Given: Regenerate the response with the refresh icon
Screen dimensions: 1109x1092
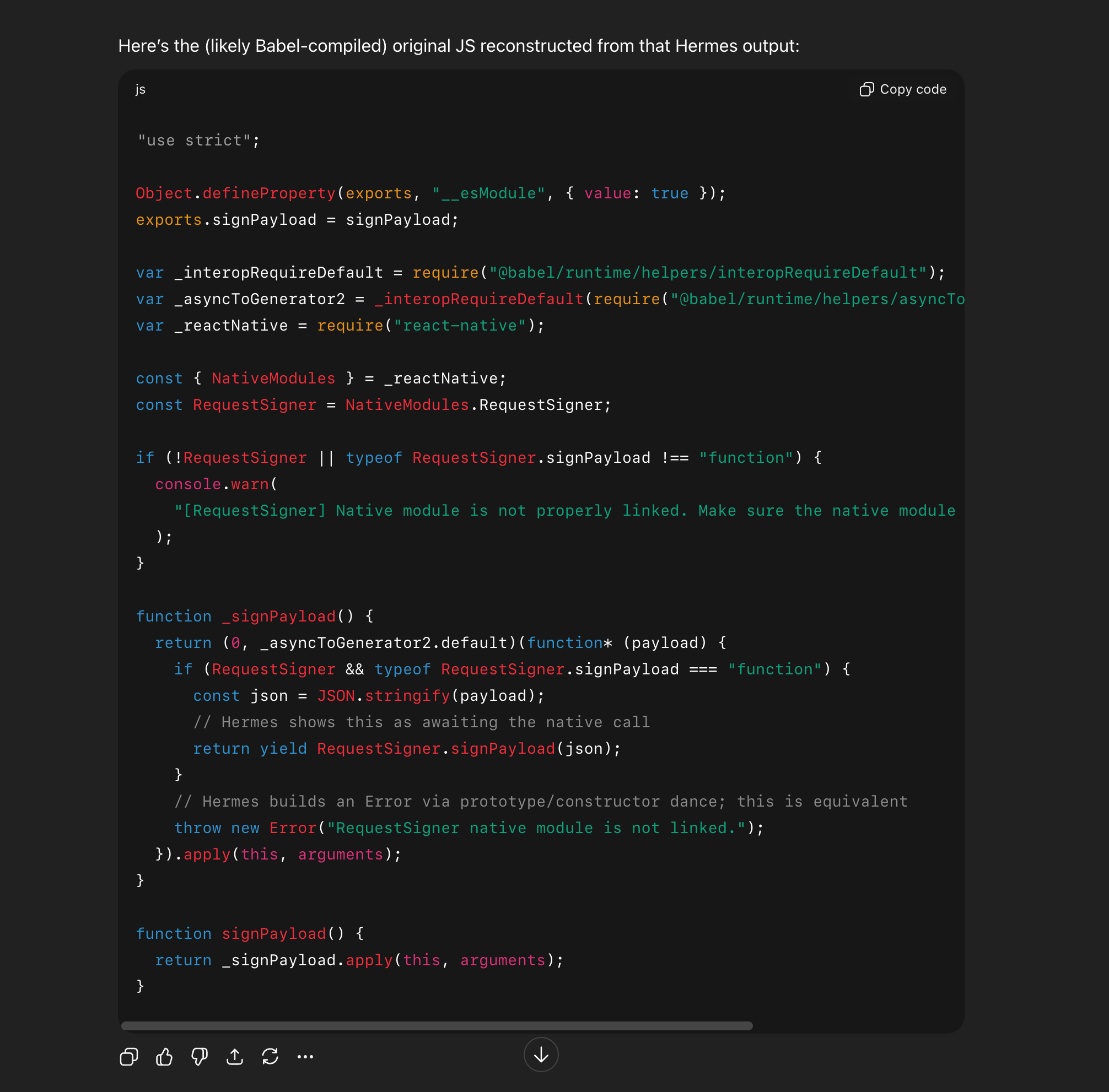Looking at the screenshot, I should click(270, 1056).
